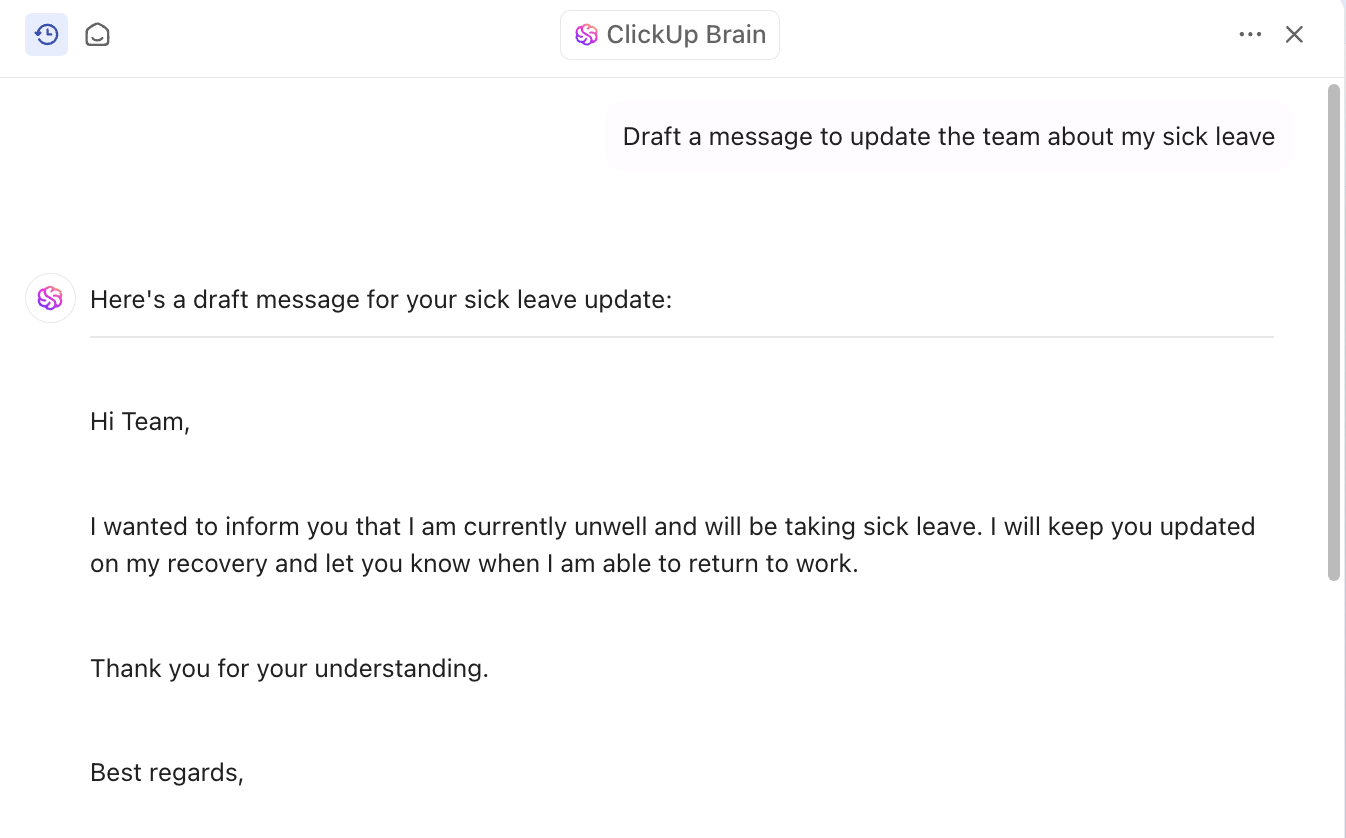Screen dimensions: 1346x838
Task: Click 'Thank you for your understanding.' line
Action: [x=289, y=668]
